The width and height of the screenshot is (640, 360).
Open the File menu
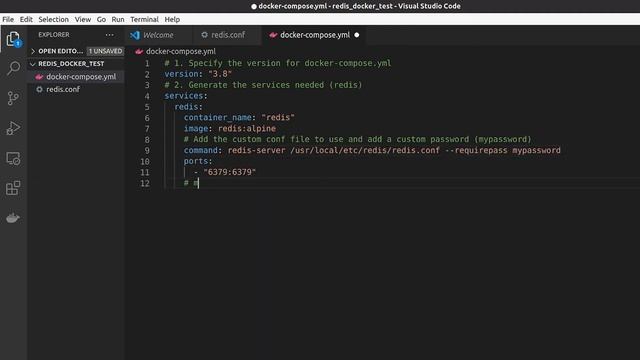[x=8, y=19]
